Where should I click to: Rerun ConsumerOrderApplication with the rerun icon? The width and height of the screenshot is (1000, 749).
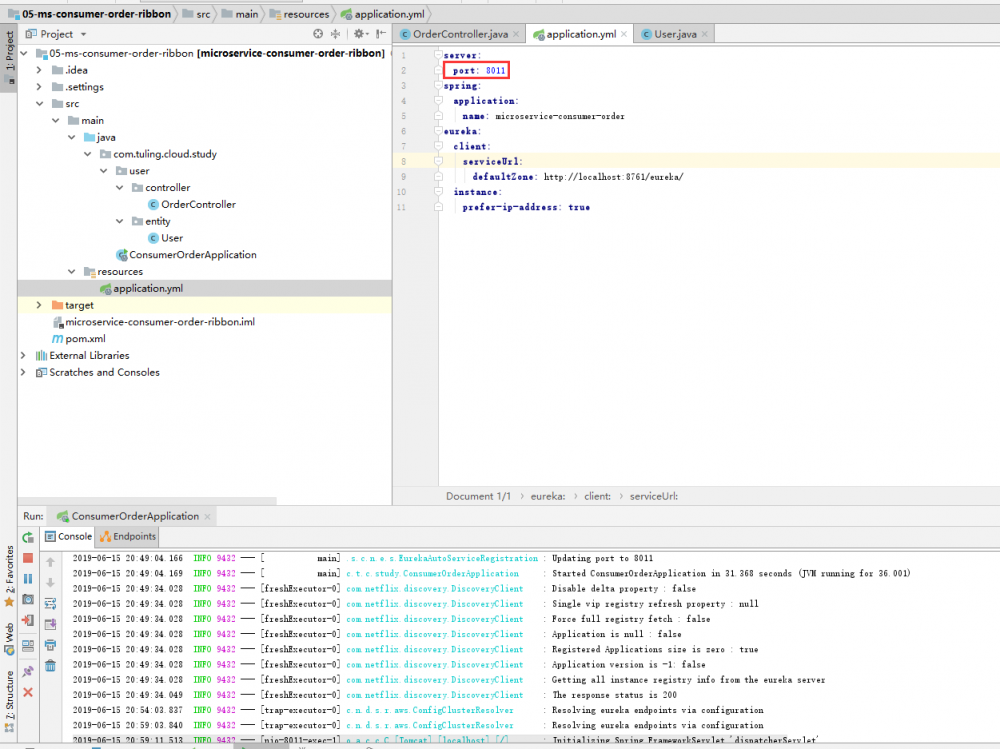tap(28, 537)
